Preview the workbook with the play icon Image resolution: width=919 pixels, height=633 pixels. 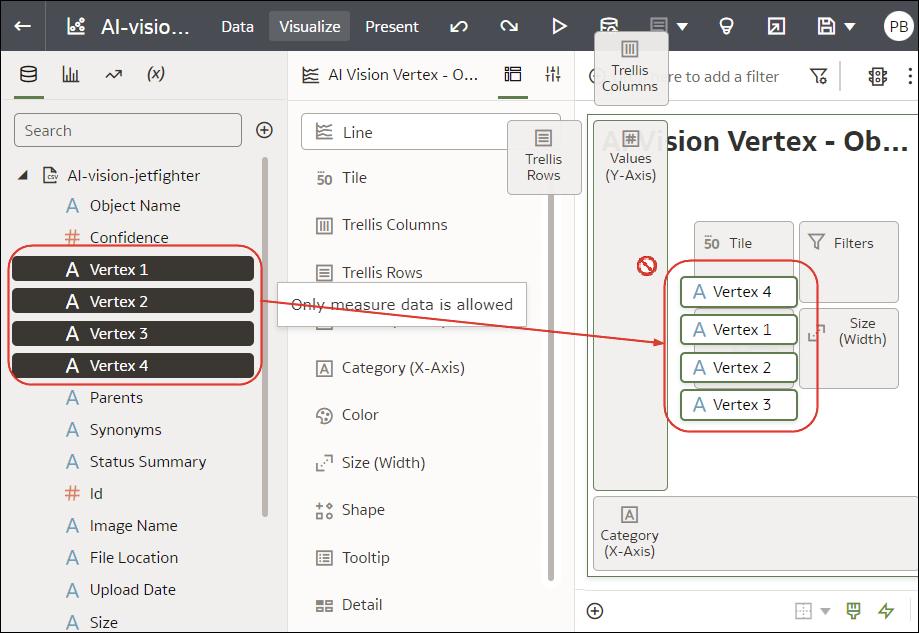(x=559, y=27)
